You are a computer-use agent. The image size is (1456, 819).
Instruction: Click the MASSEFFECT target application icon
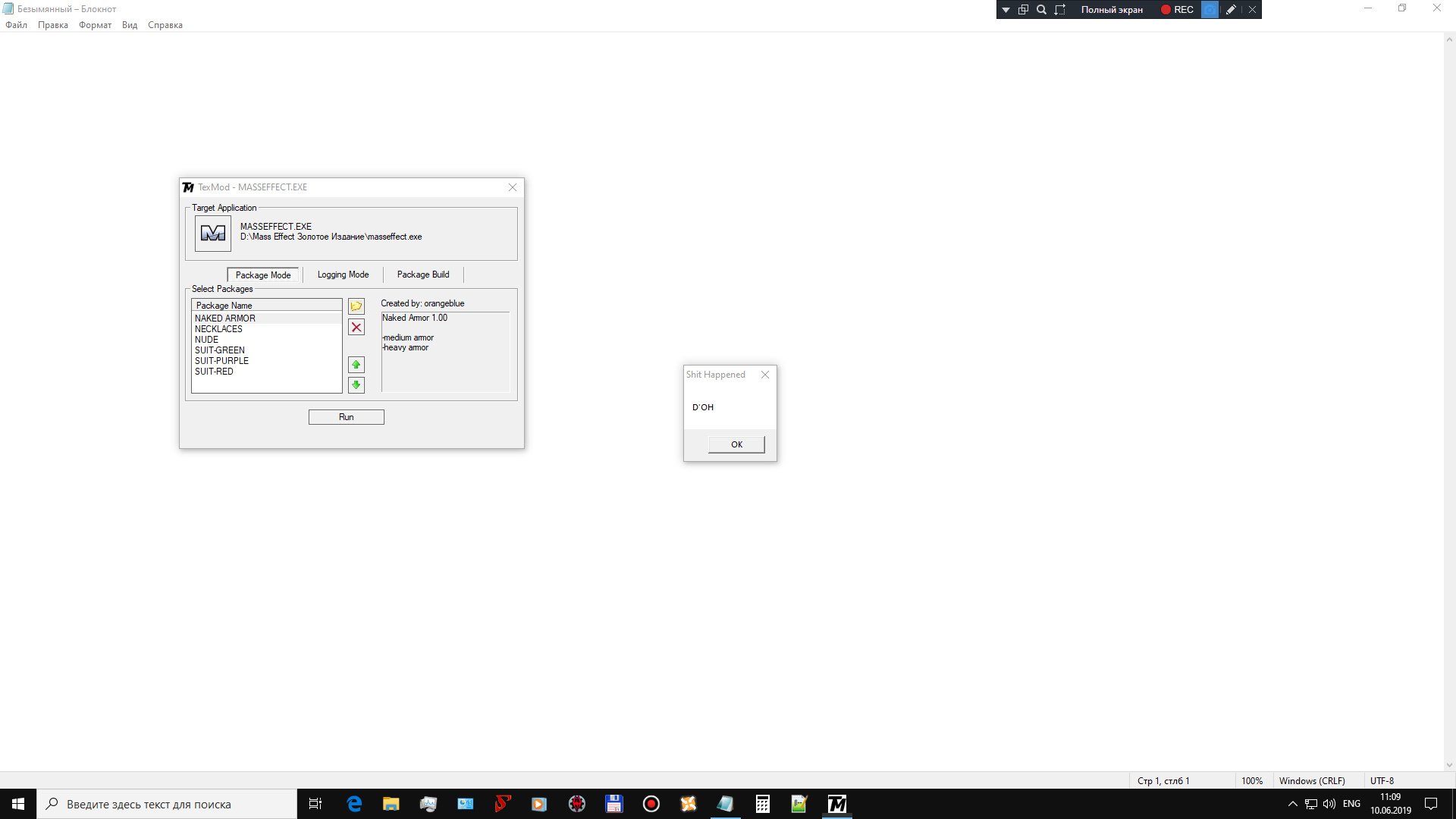pos(212,234)
